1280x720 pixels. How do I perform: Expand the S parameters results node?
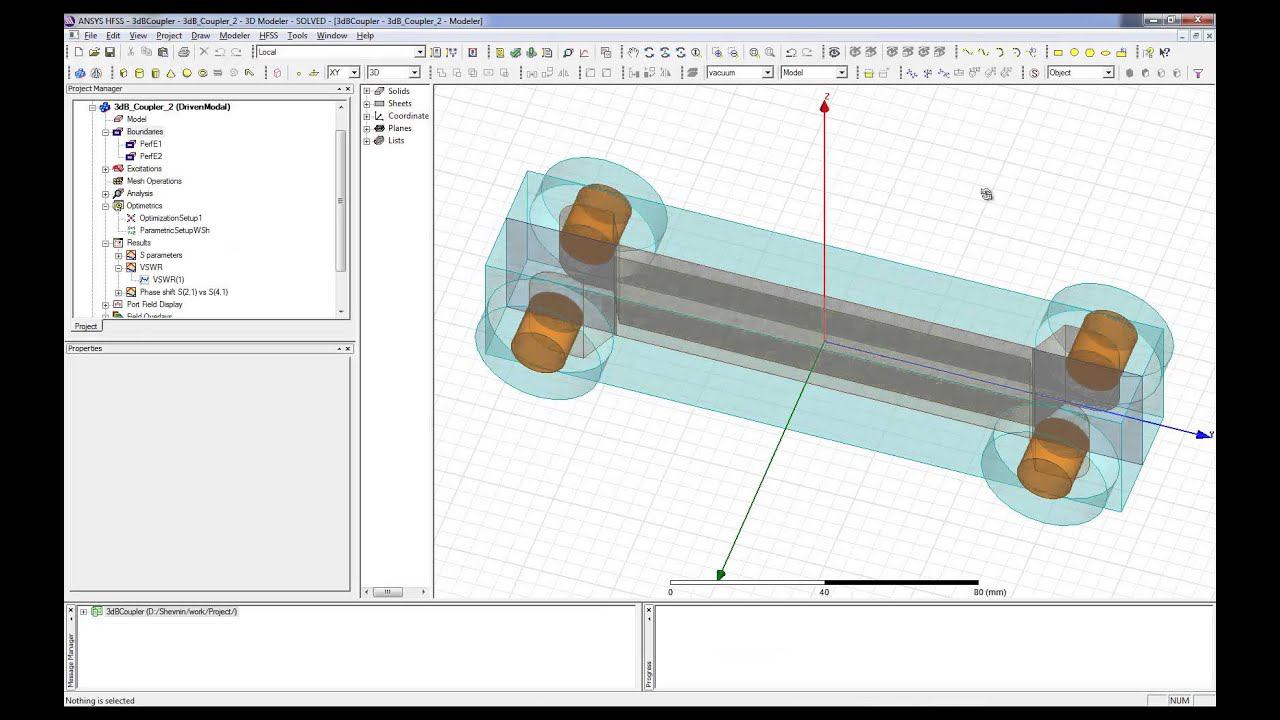118,255
